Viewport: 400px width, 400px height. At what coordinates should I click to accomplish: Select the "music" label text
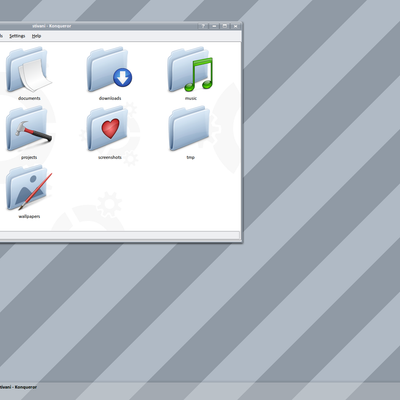[x=191, y=98]
